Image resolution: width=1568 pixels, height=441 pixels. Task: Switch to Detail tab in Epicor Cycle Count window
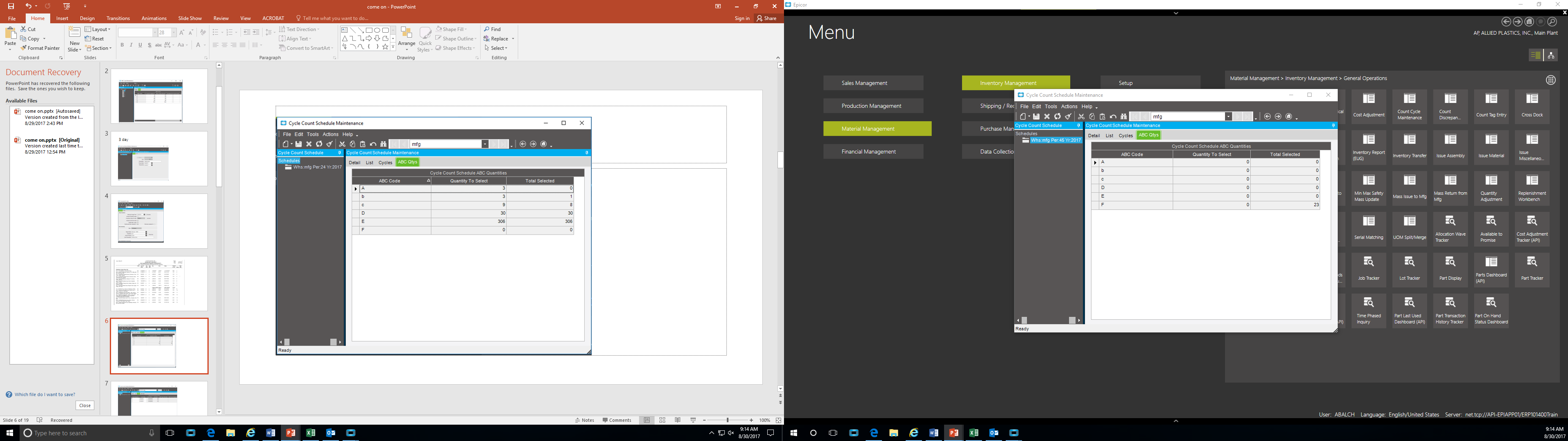point(1094,136)
